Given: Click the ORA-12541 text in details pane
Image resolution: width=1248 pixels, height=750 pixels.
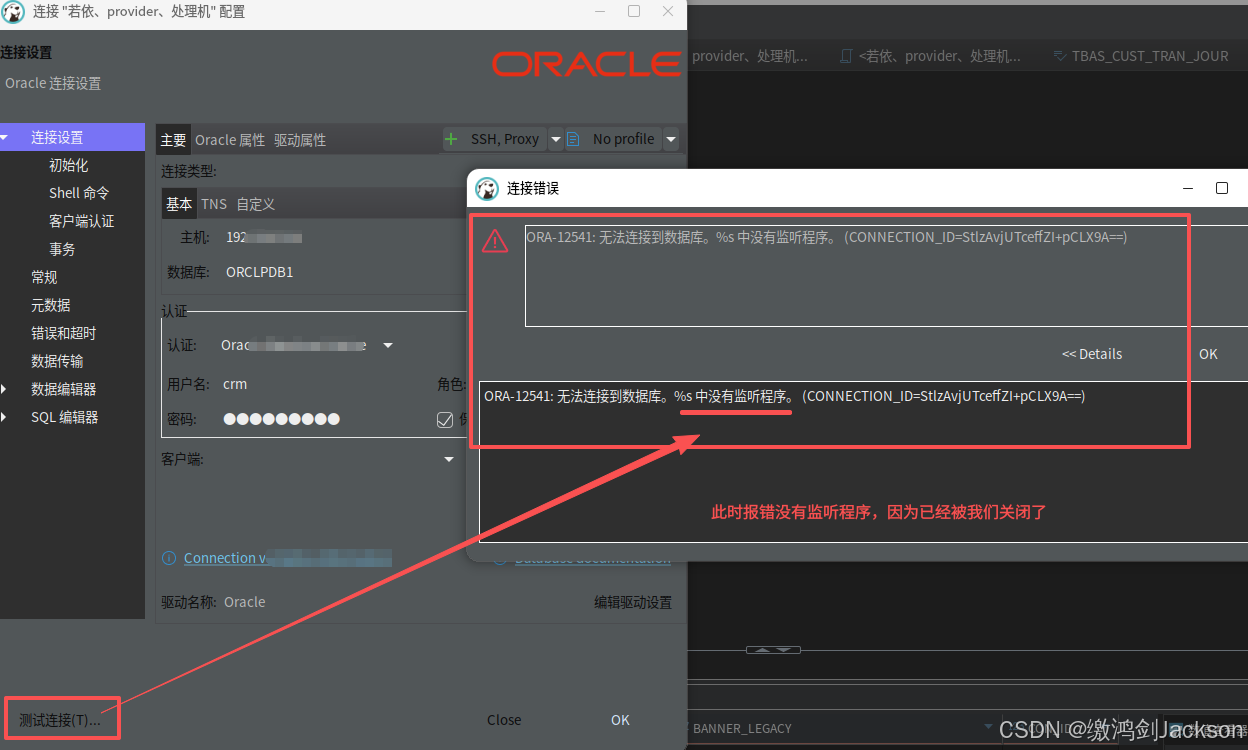Looking at the screenshot, I should coord(784,396).
